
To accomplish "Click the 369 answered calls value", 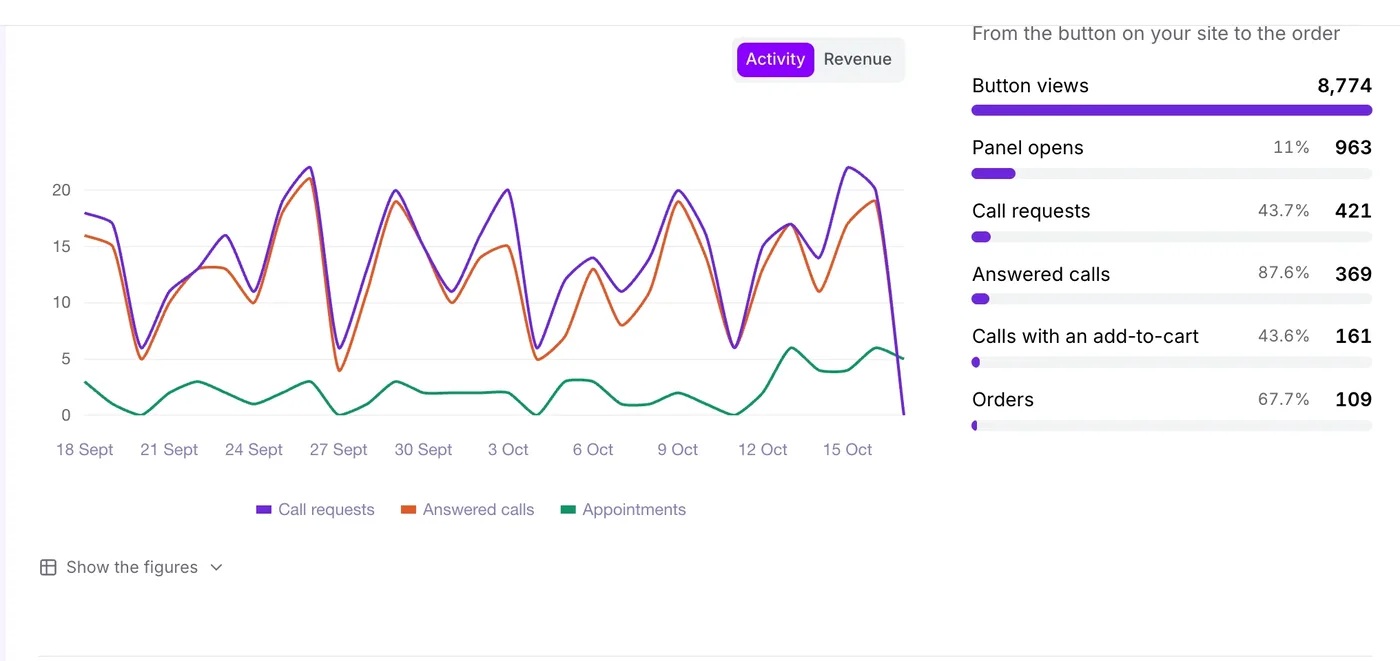I will (x=1353, y=274).
